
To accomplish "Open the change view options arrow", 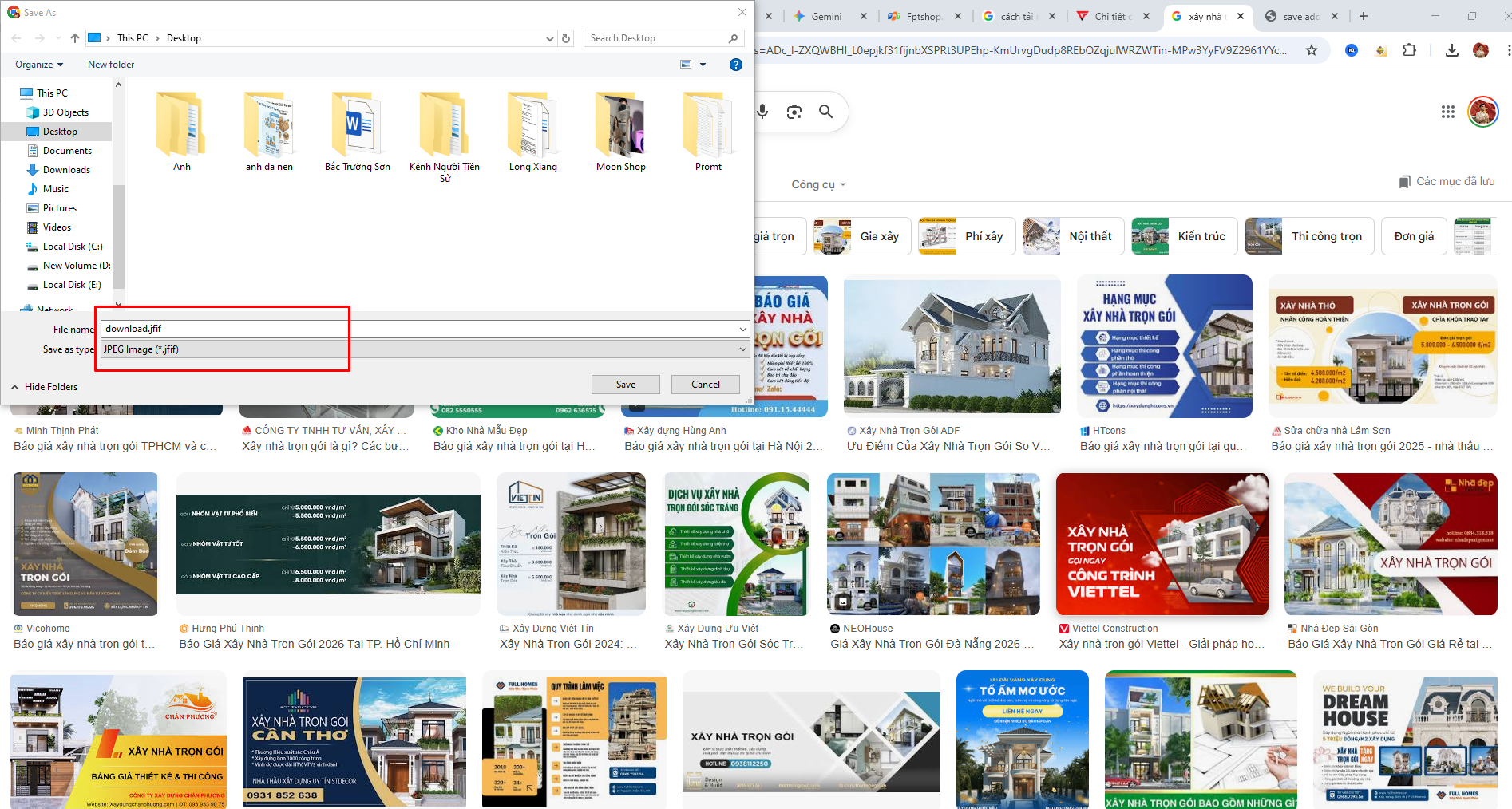I will 703,65.
